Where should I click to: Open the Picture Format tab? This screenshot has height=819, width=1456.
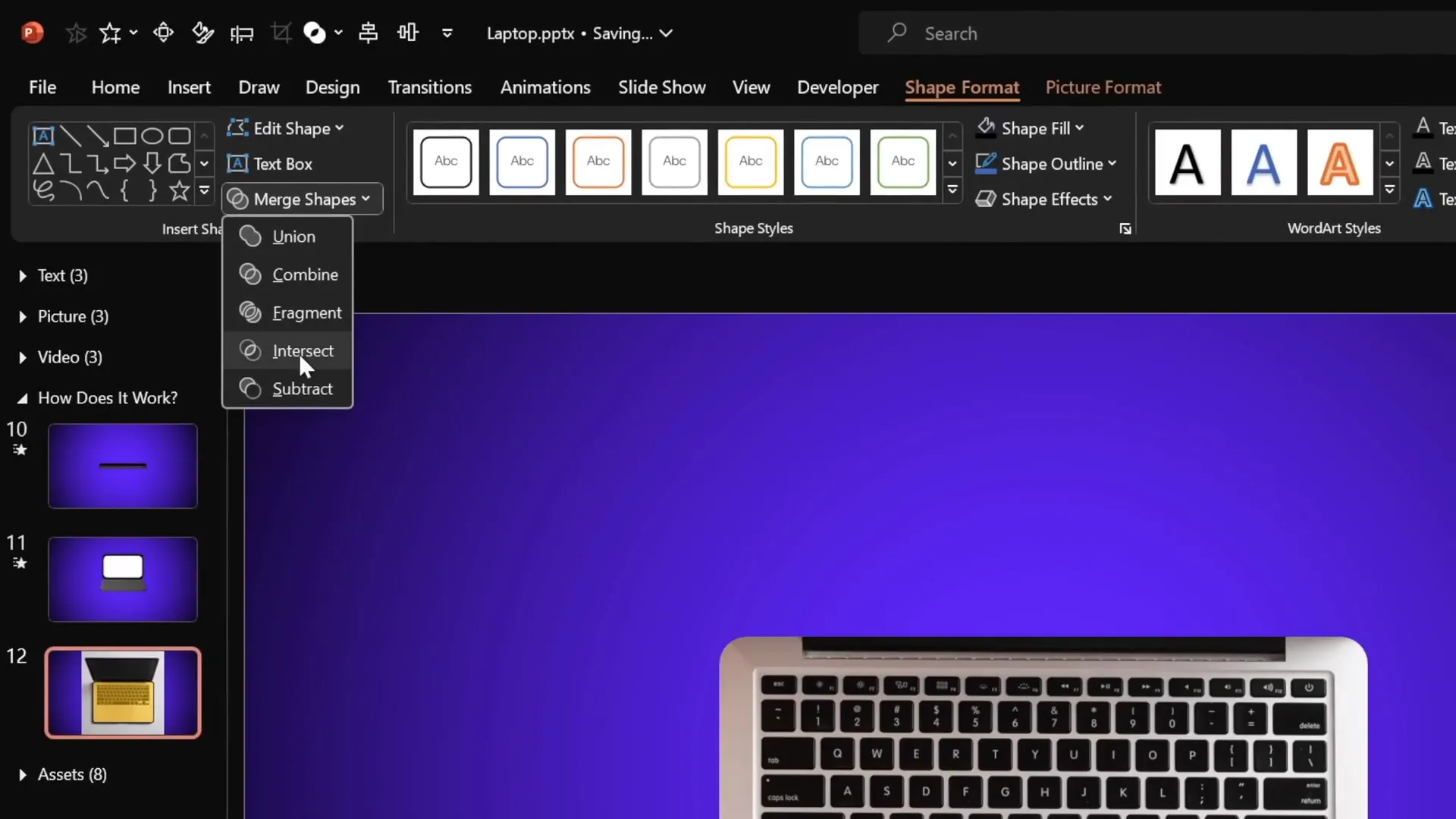pyautogui.click(x=1103, y=87)
